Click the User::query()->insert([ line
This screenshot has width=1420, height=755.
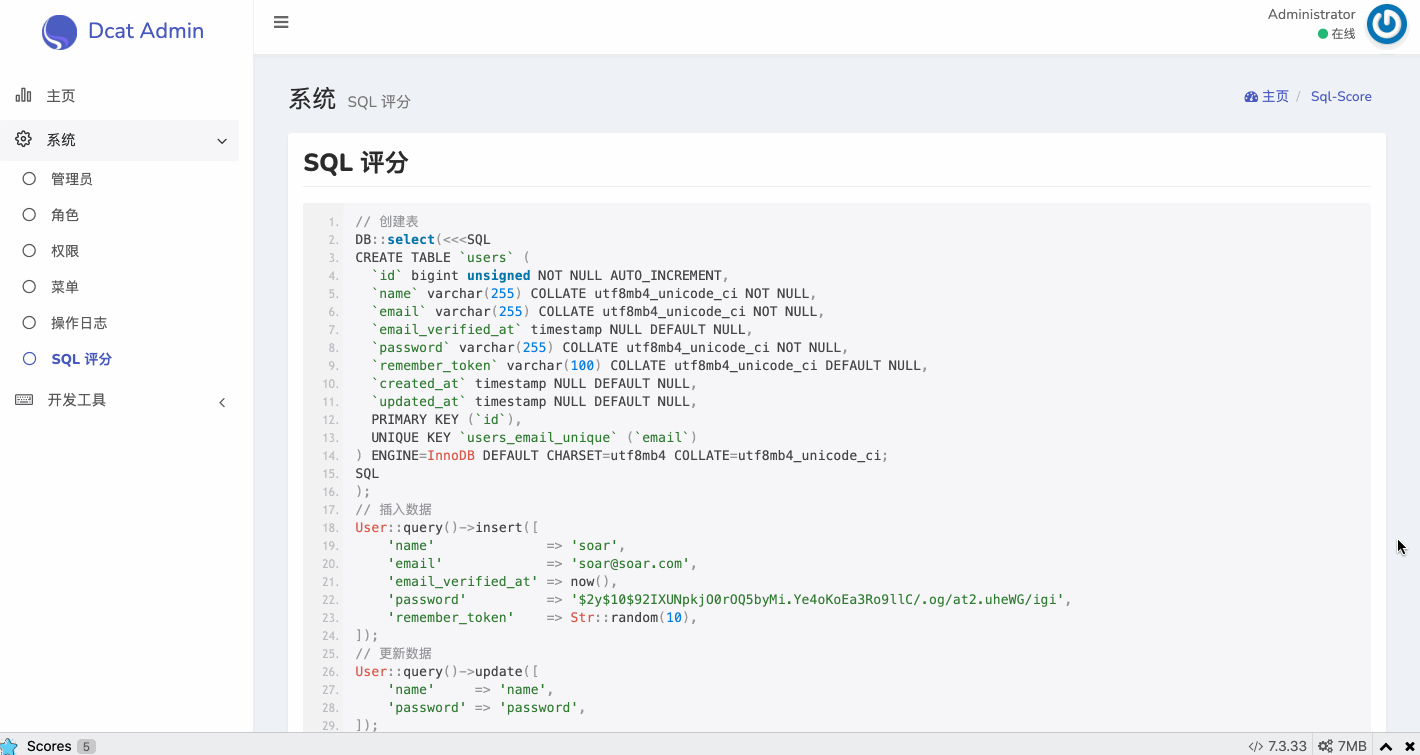point(447,527)
